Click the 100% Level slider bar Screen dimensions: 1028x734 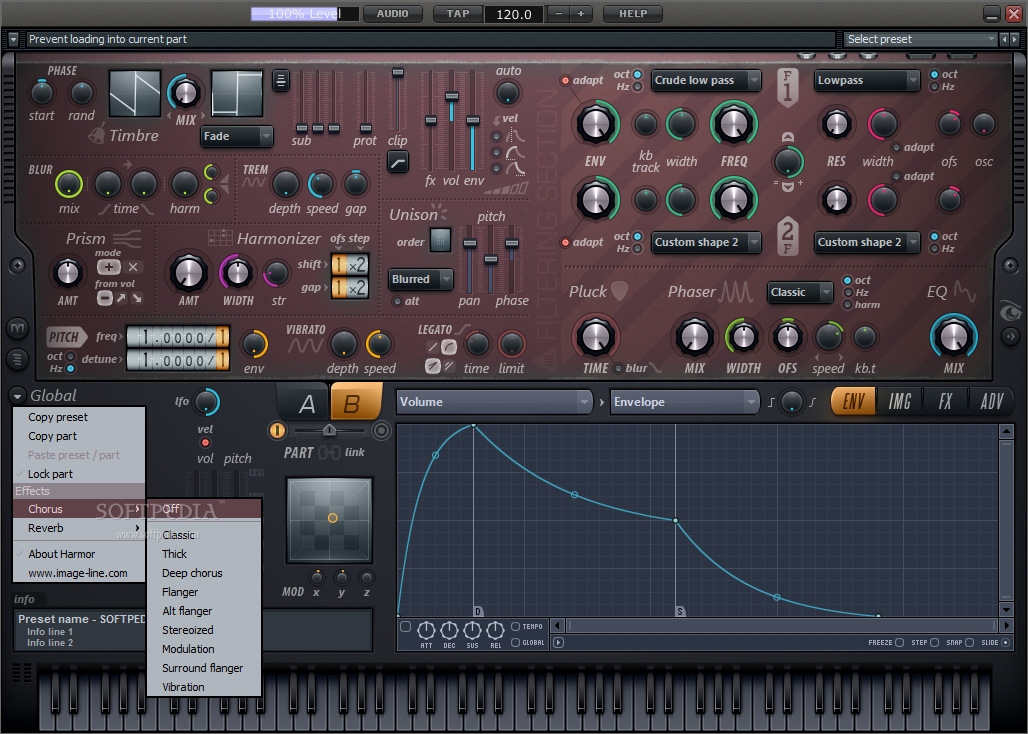coord(305,14)
